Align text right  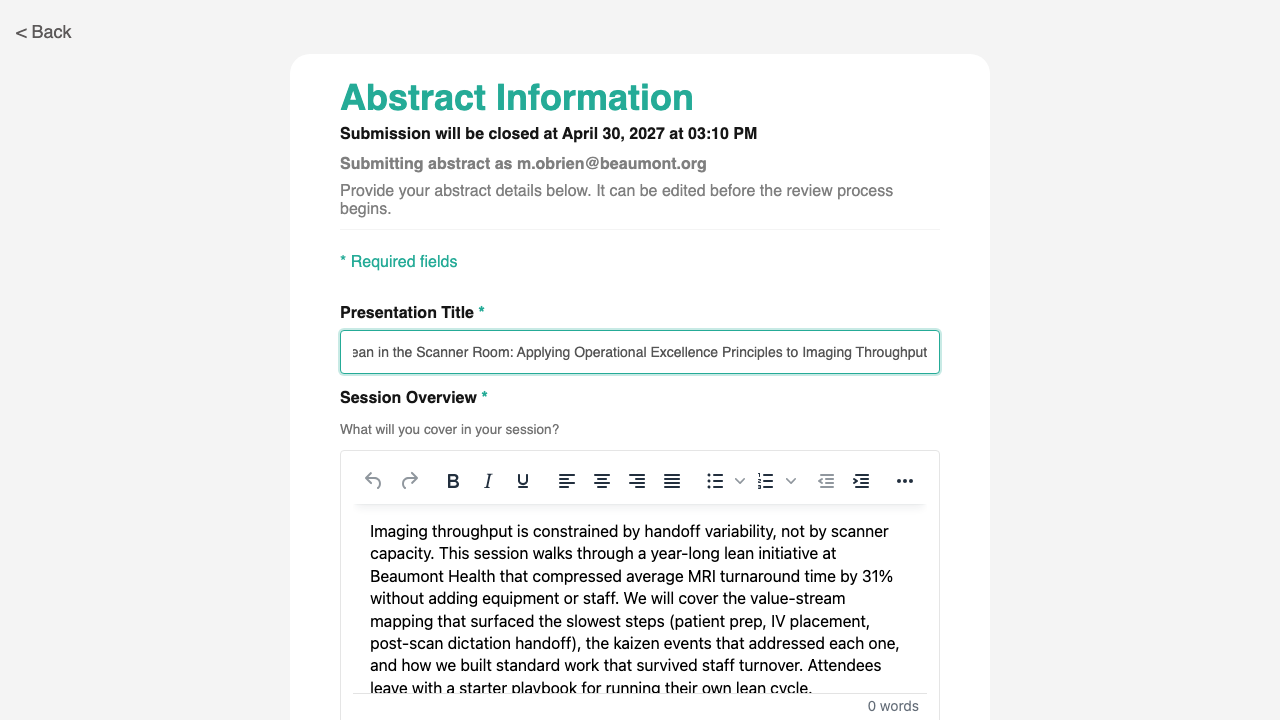(x=637, y=481)
